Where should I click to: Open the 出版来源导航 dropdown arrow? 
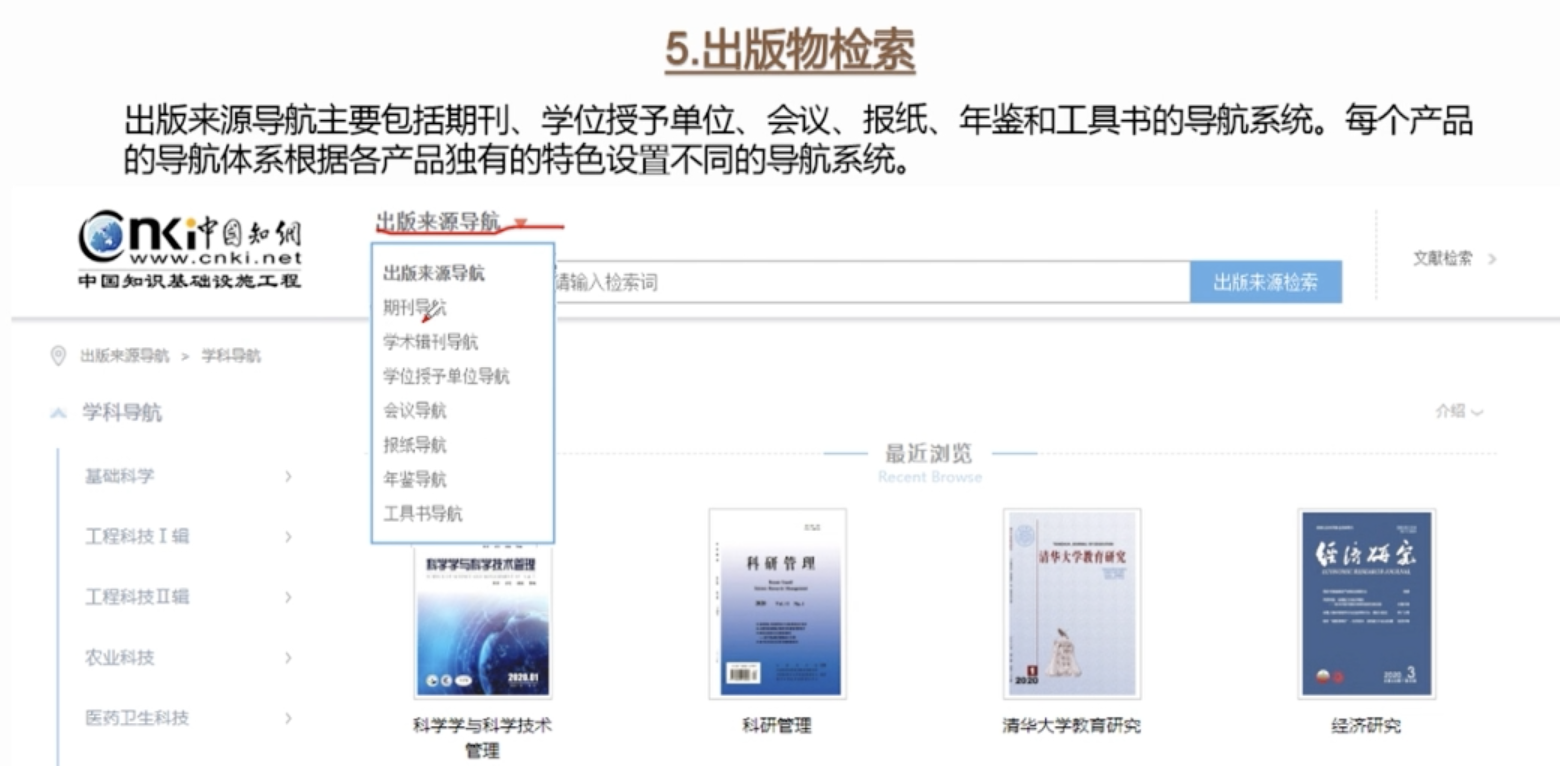click(x=520, y=222)
